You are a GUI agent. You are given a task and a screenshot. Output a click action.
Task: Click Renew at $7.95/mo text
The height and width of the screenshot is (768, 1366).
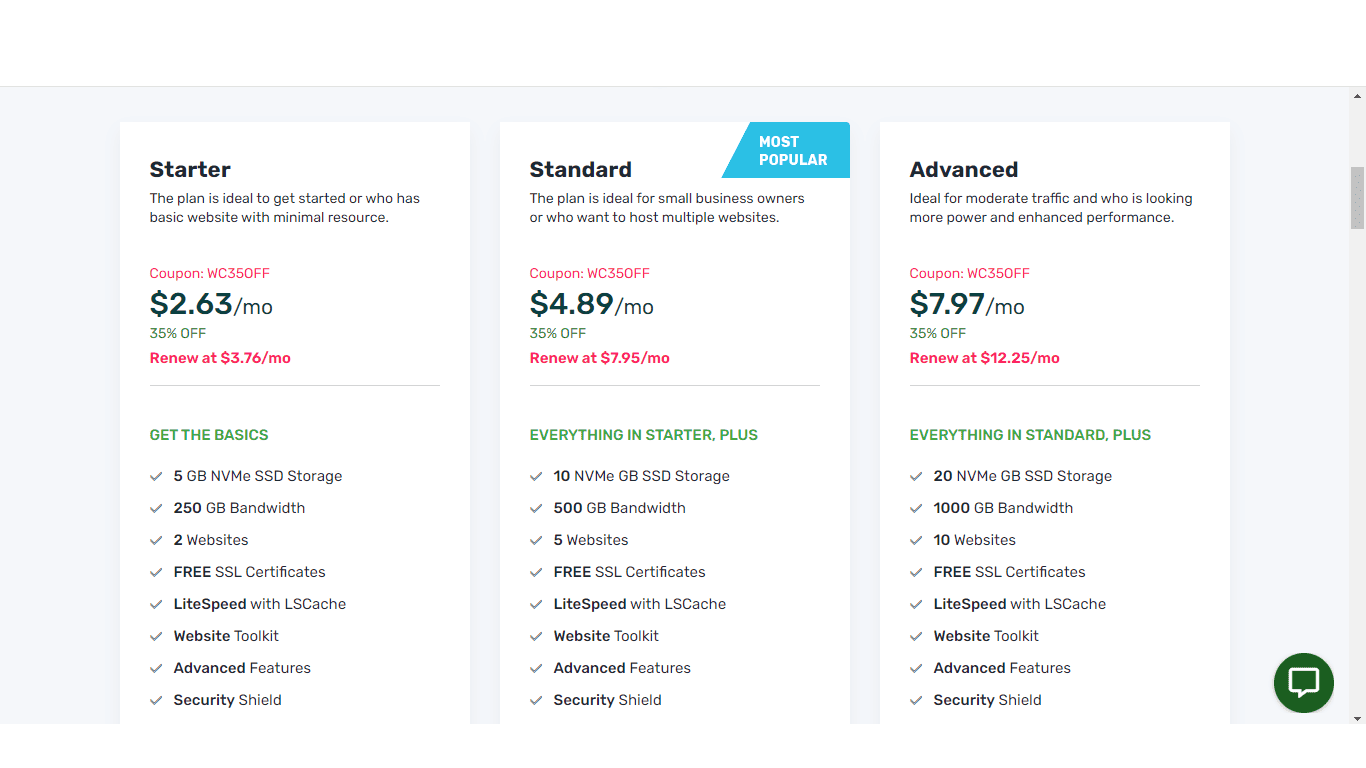pyautogui.click(x=600, y=358)
